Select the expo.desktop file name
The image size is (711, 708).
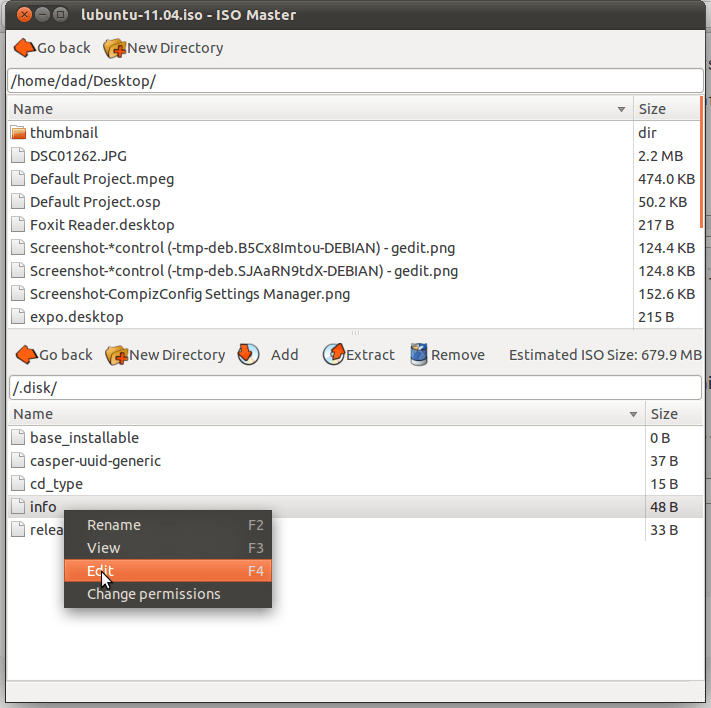77,317
